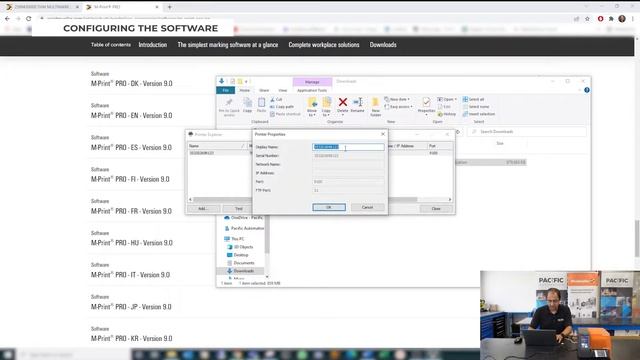Click the Search Downloads box
This screenshot has height=360, width=640.
(x=527, y=131)
